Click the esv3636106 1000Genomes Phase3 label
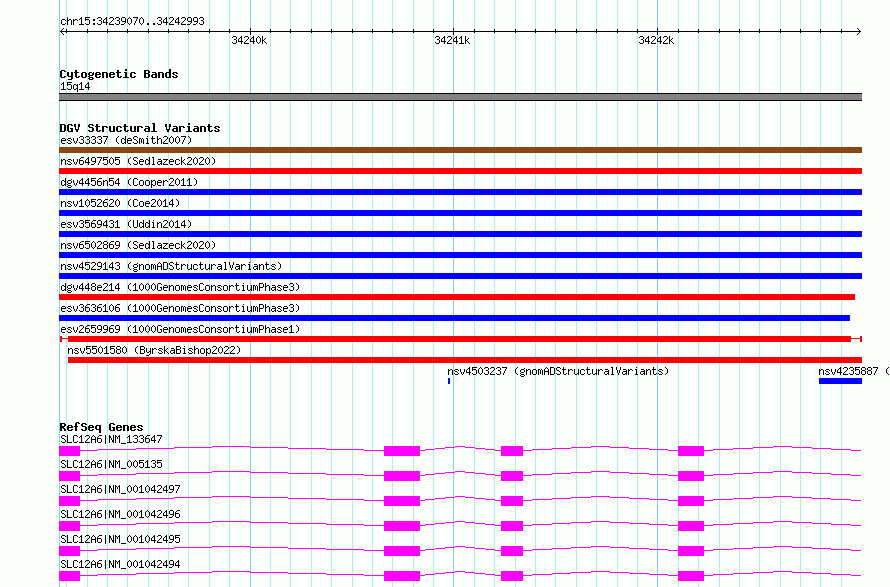The width and height of the screenshot is (890, 587). coord(180,308)
